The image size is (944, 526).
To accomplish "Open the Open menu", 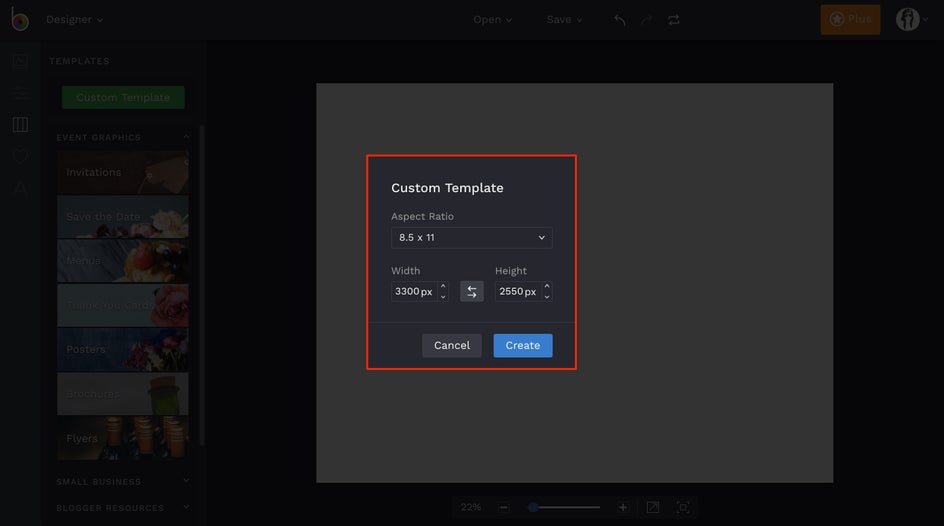I will [492, 19].
